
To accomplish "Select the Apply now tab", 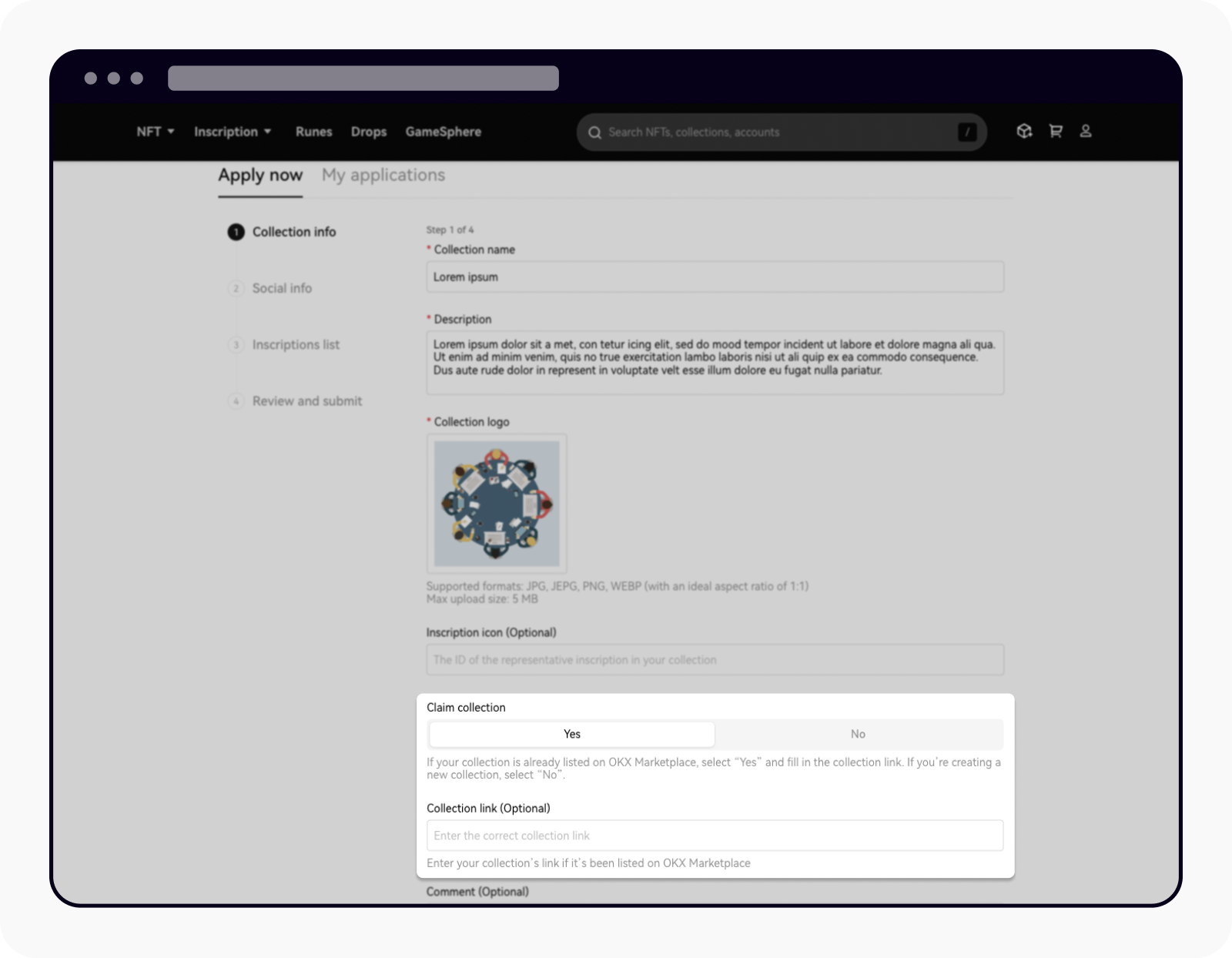I will coord(260,175).
